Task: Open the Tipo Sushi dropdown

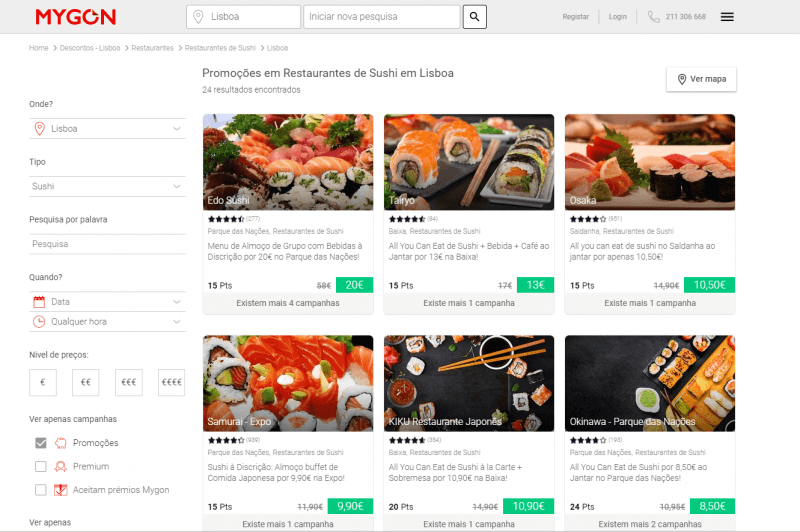Action: [108, 186]
